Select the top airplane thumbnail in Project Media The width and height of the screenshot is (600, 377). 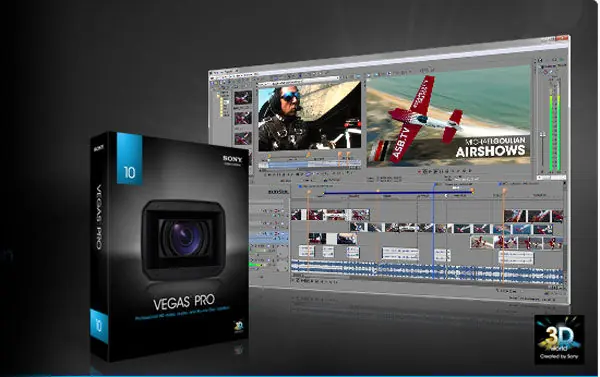tap(243, 98)
